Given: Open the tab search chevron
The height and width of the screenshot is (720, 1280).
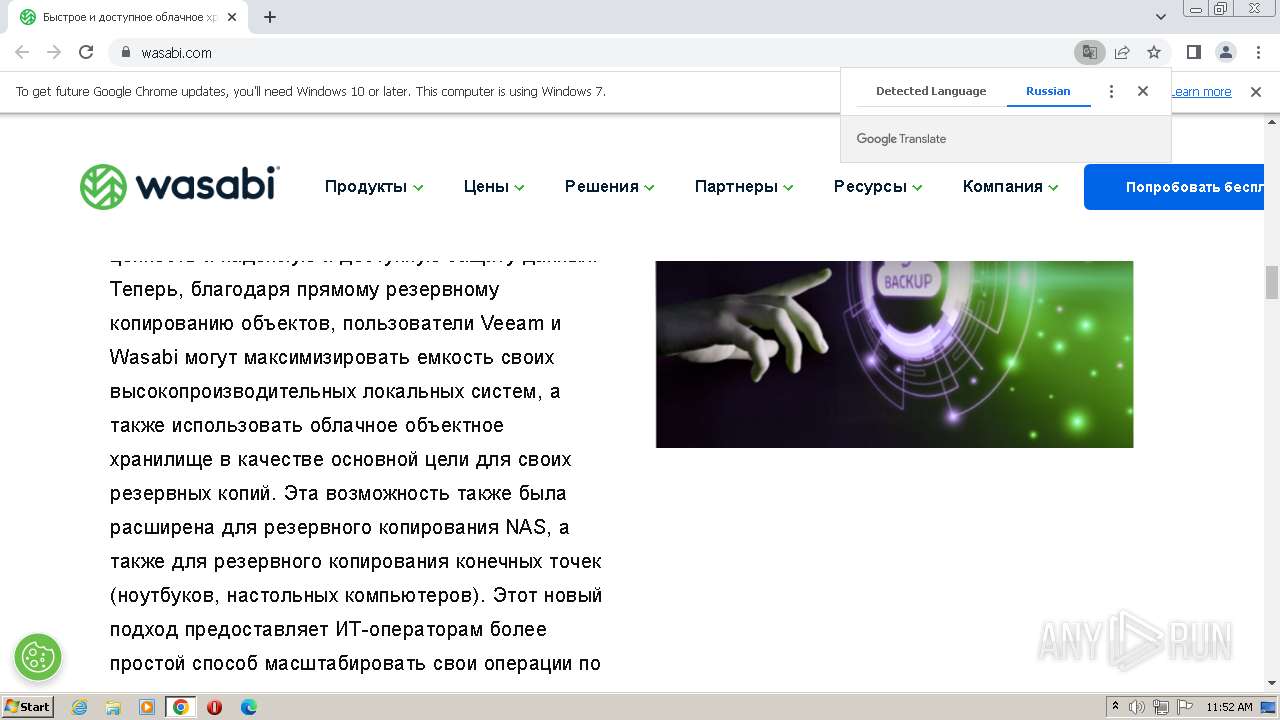Looking at the screenshot, I should tap(1161, 17).
